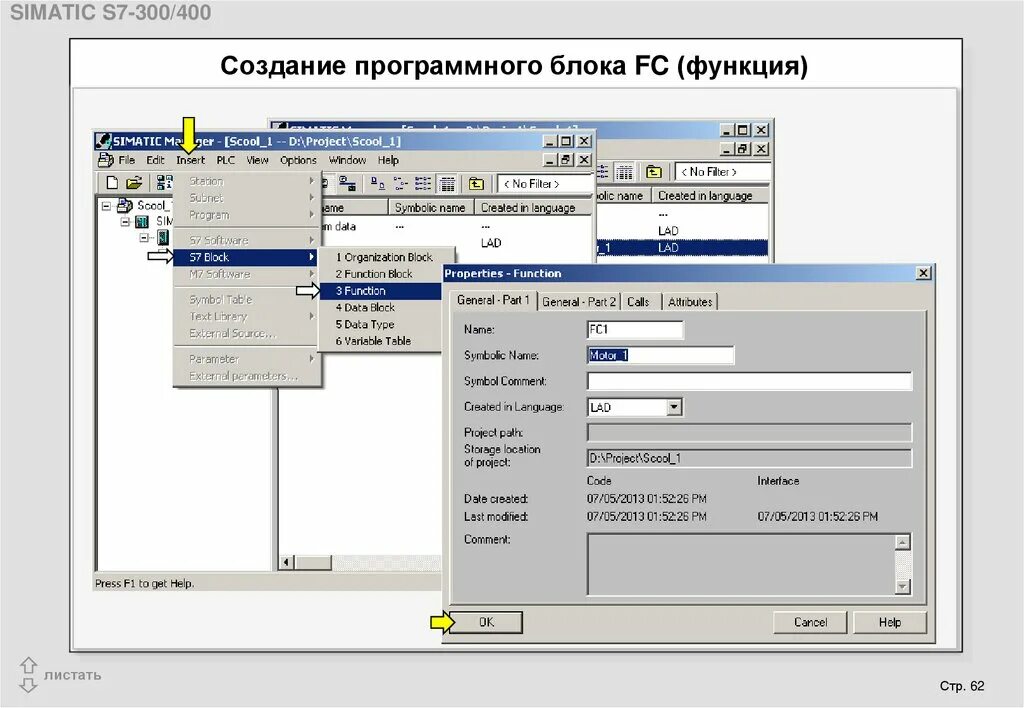Click the Name field containing FC1
The height and width of the screenshot is (708, 1024).
[x=635, y=330]
